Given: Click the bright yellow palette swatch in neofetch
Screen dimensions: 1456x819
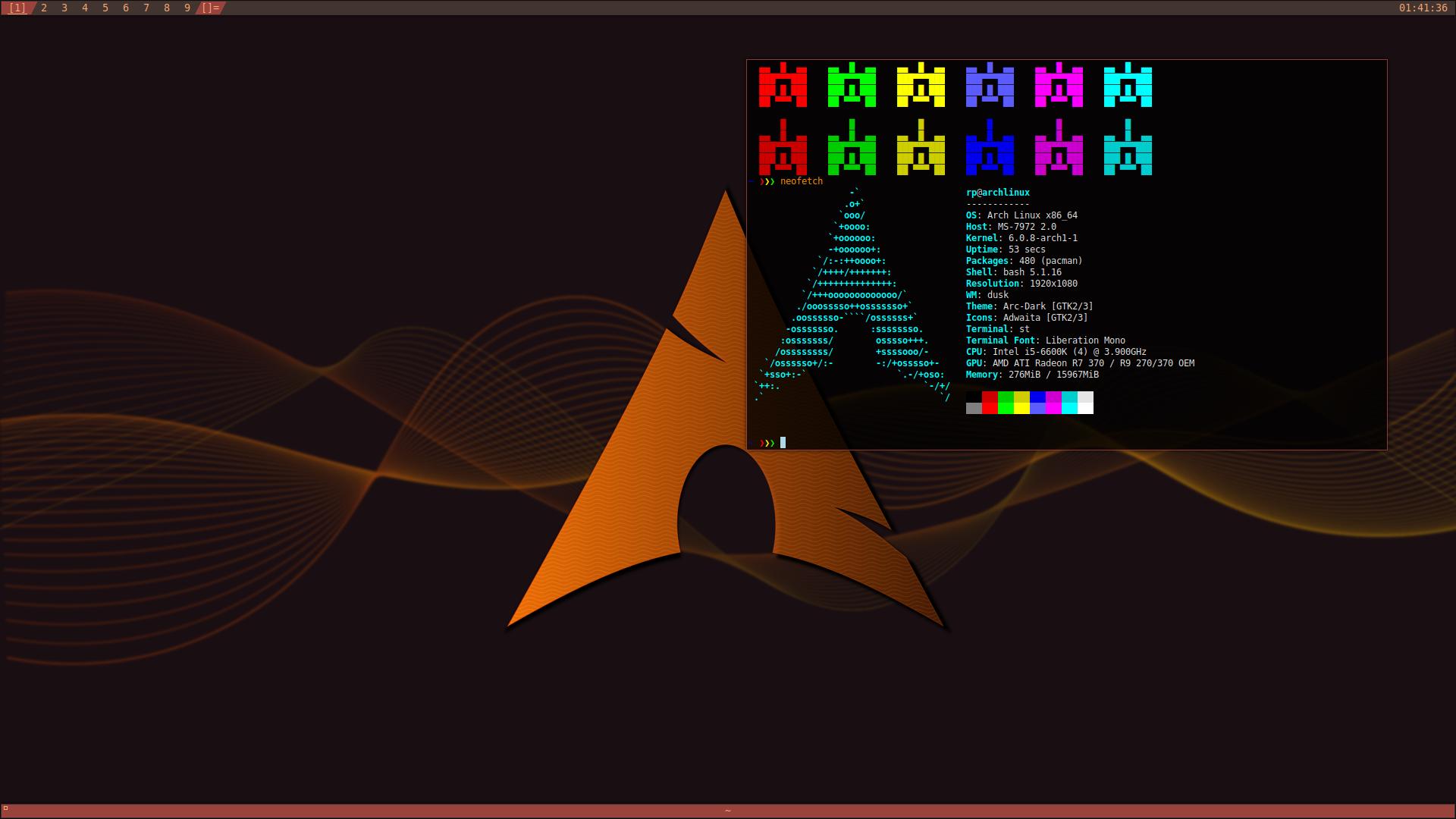Looking at the screenshot, I should pyautogui.click(x=1021, y=408).
